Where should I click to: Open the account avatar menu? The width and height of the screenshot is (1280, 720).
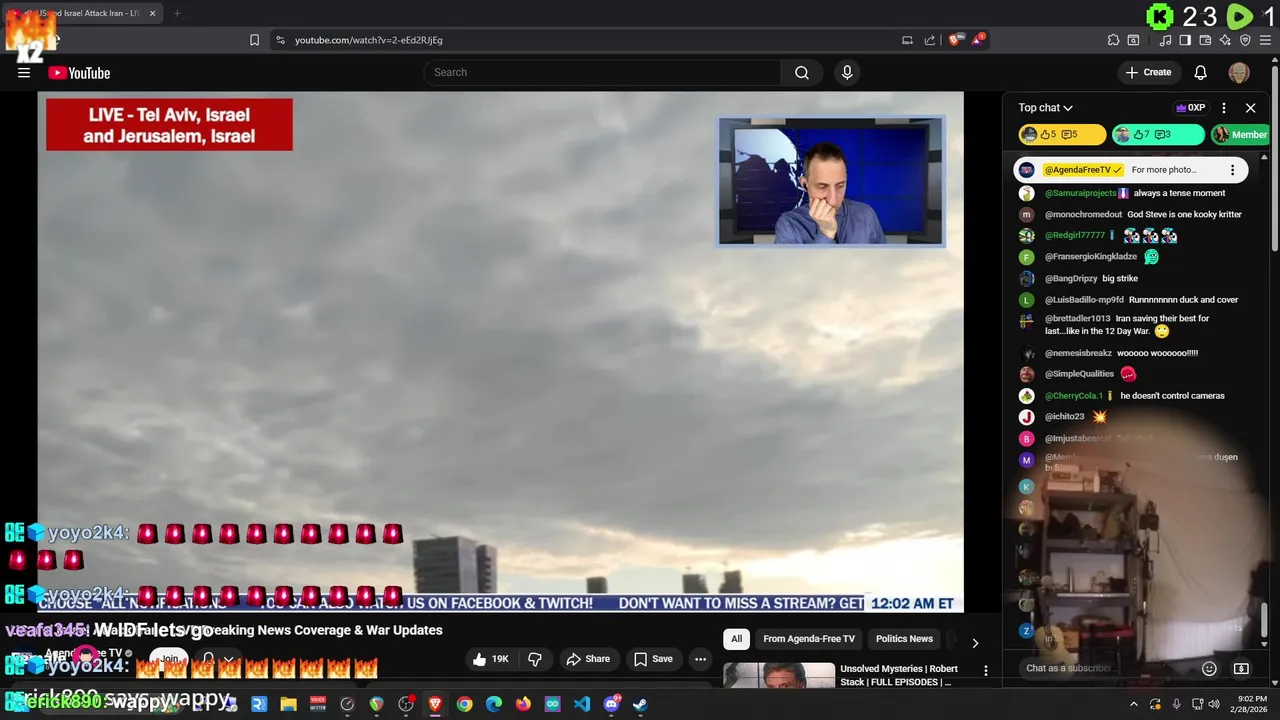pos(1239,72)
